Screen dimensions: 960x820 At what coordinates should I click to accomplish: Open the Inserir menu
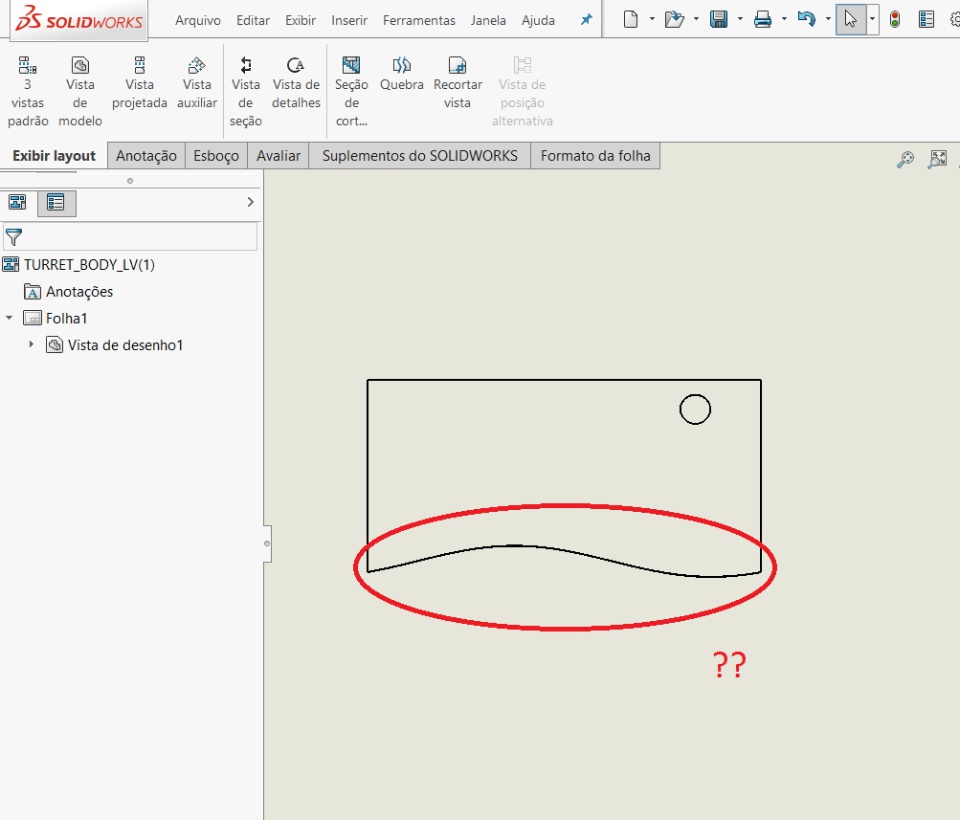350,20
